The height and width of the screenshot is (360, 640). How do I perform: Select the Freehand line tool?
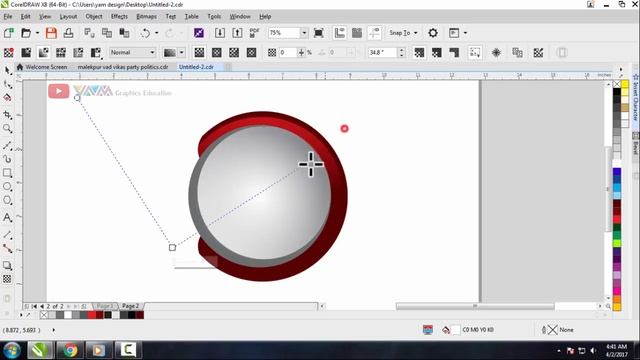click(7, 145)
